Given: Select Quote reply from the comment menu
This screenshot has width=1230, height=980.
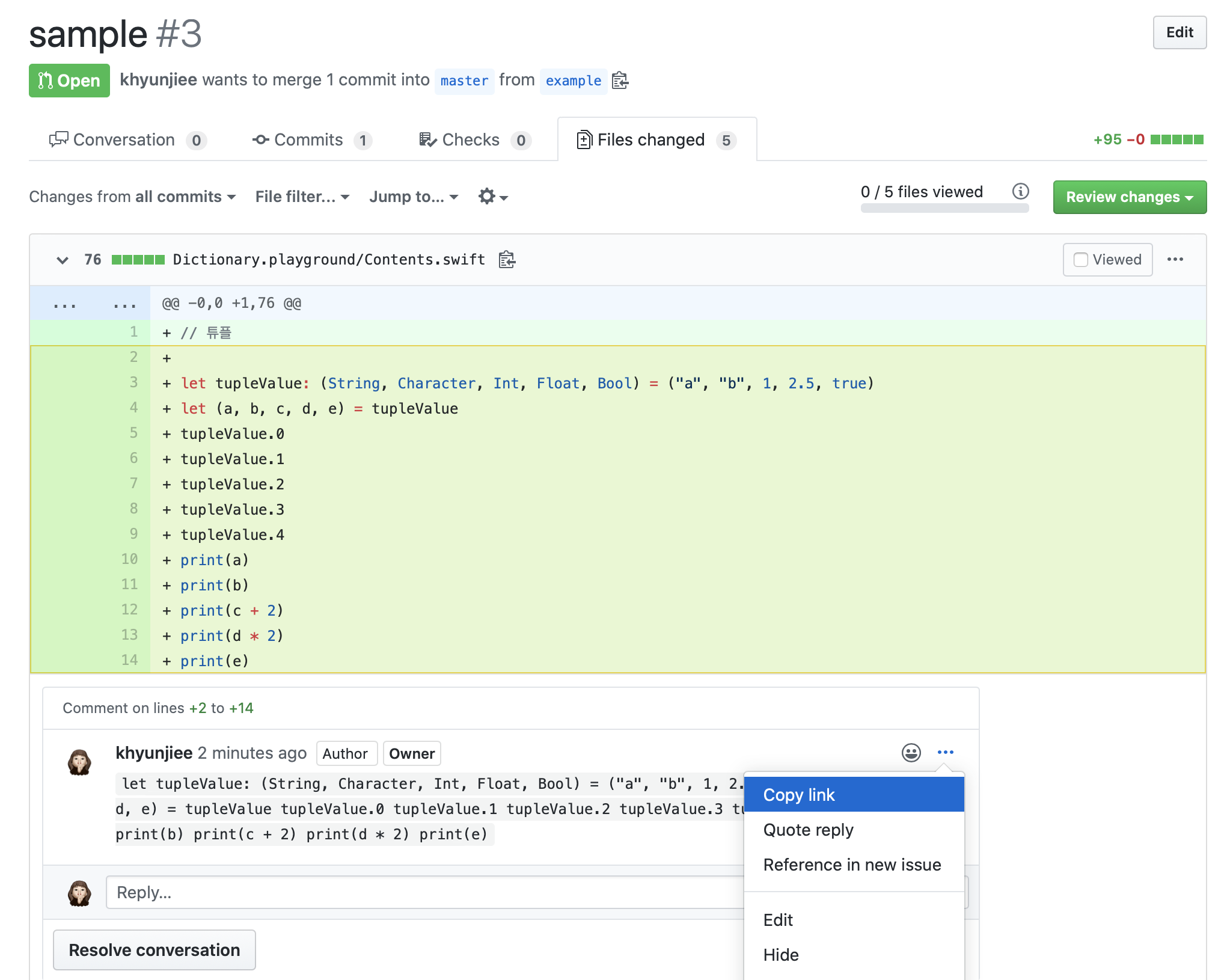Looking at the screenshot, I should point(808,830).
